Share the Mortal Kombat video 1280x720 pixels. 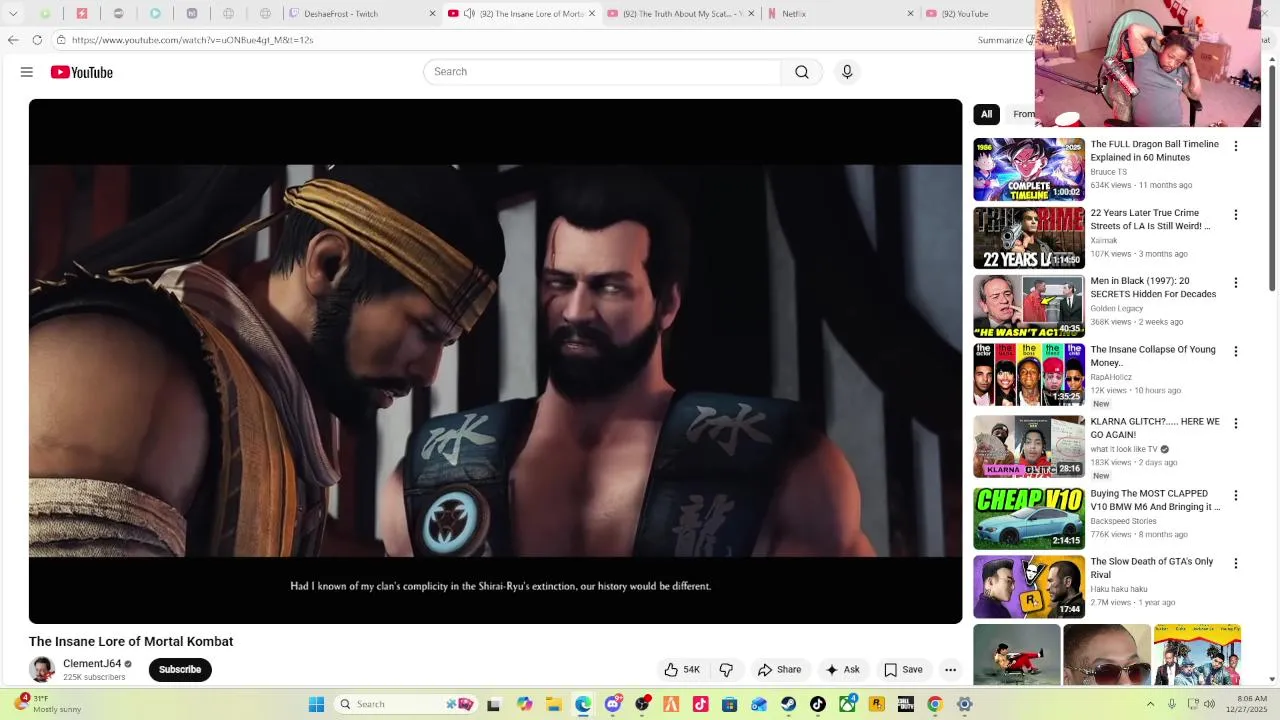tap(779, 670)
